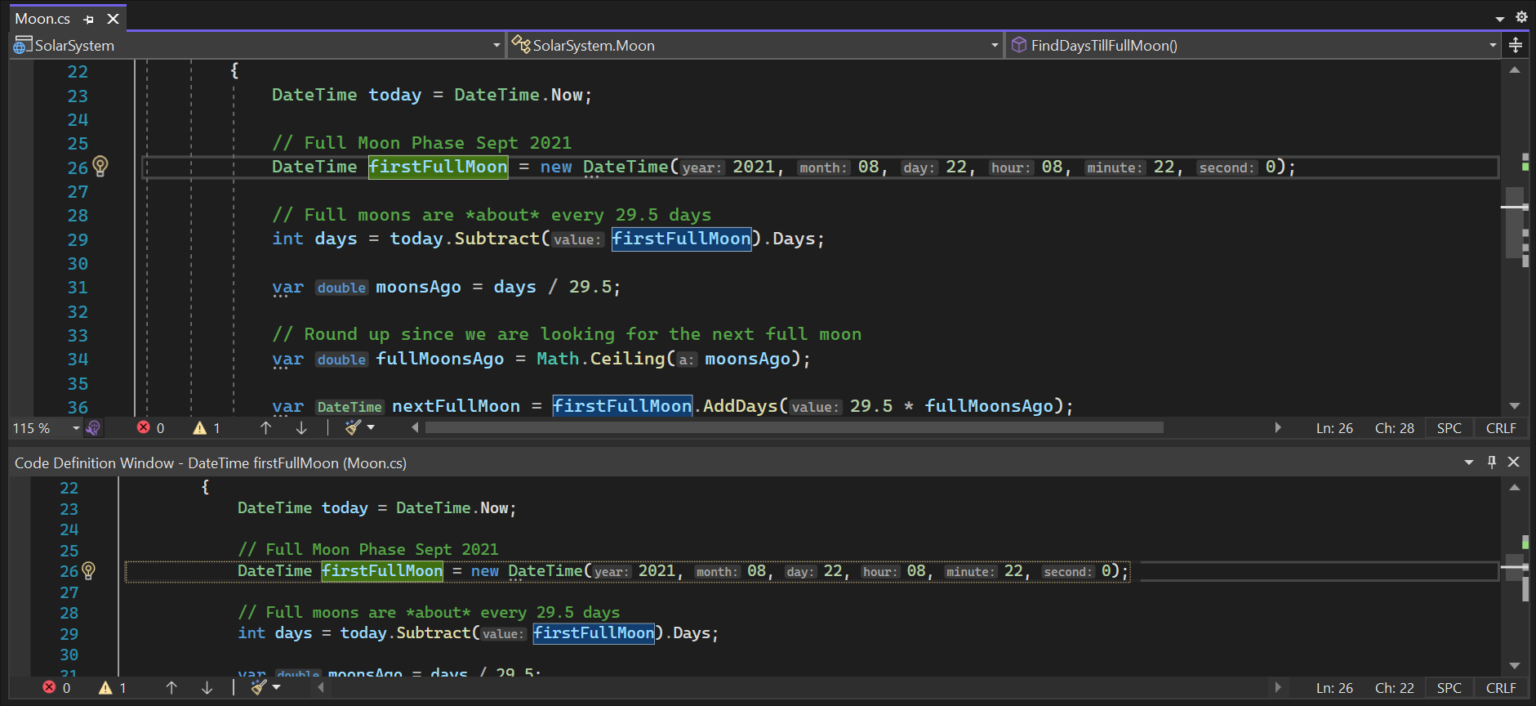Toggle the pin on the Moon.cs tab

(88, 17)
